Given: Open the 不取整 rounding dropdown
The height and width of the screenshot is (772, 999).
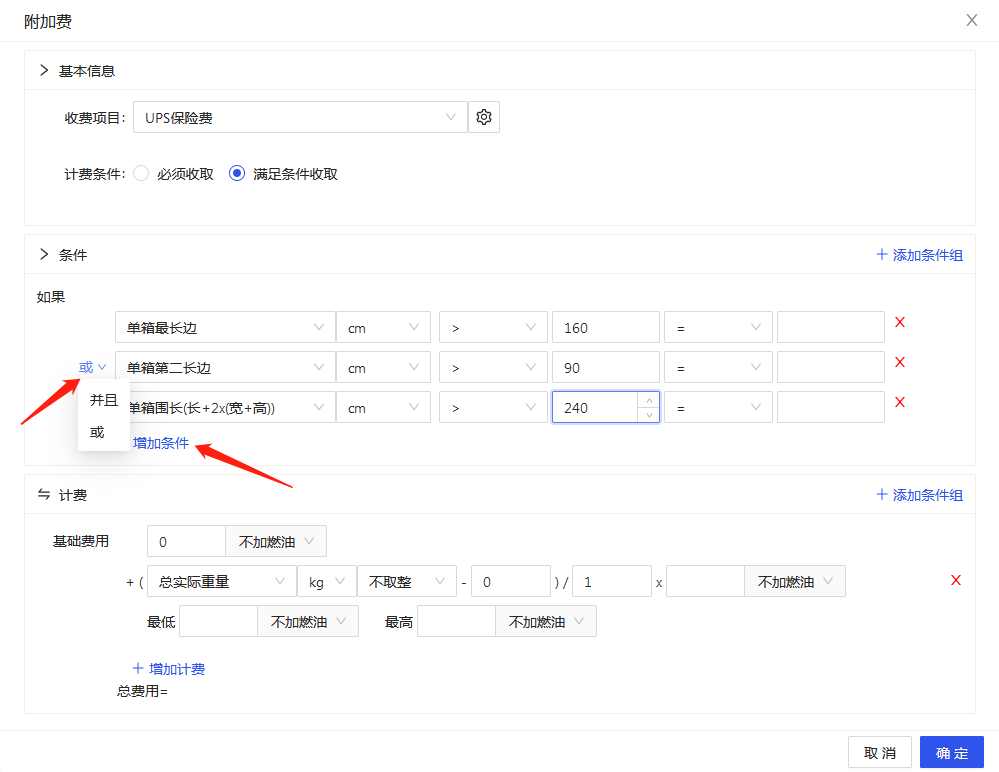Looking at the screenshot, I should 406,581.
